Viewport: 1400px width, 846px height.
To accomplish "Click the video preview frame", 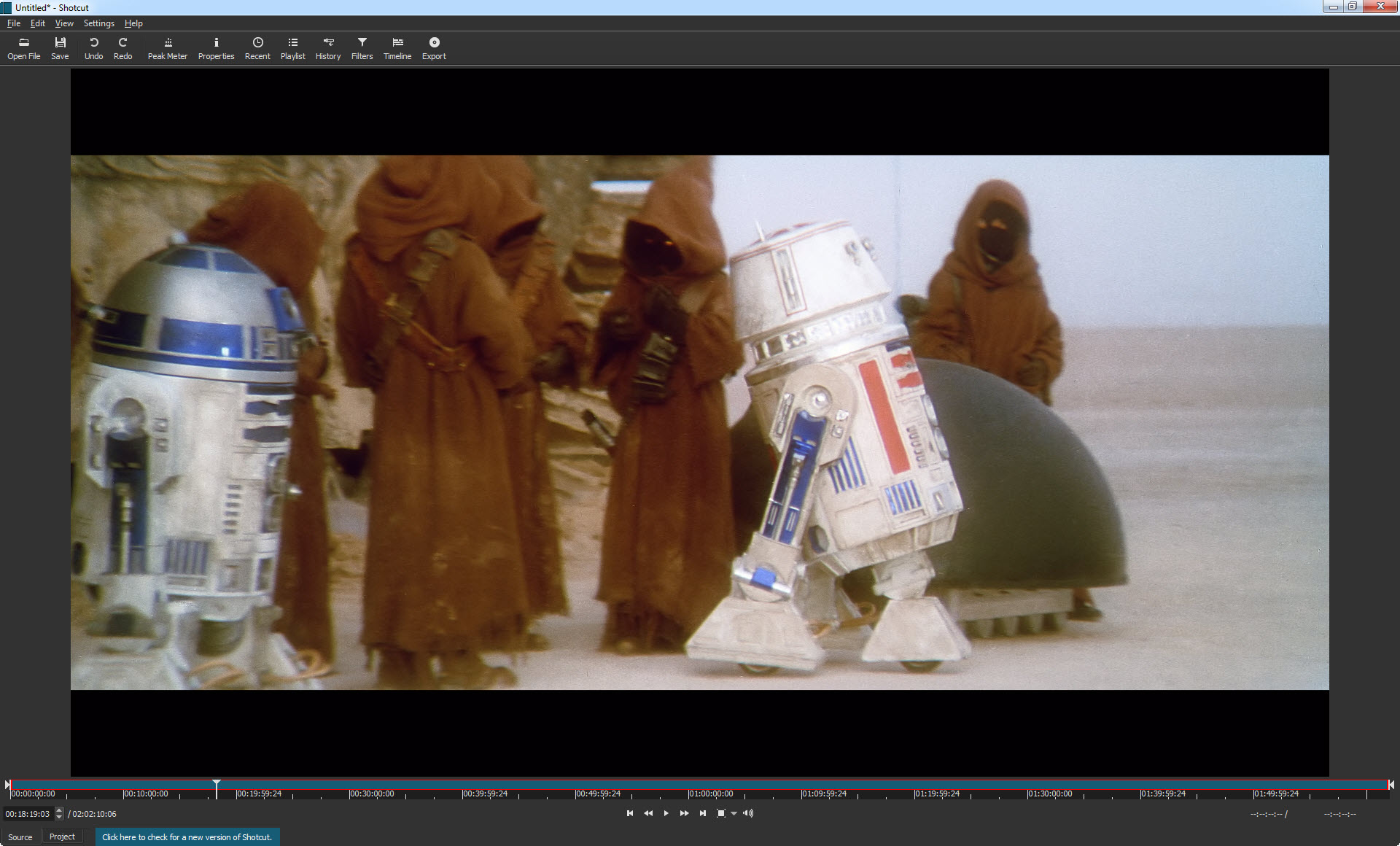I will tap(700, 422).
